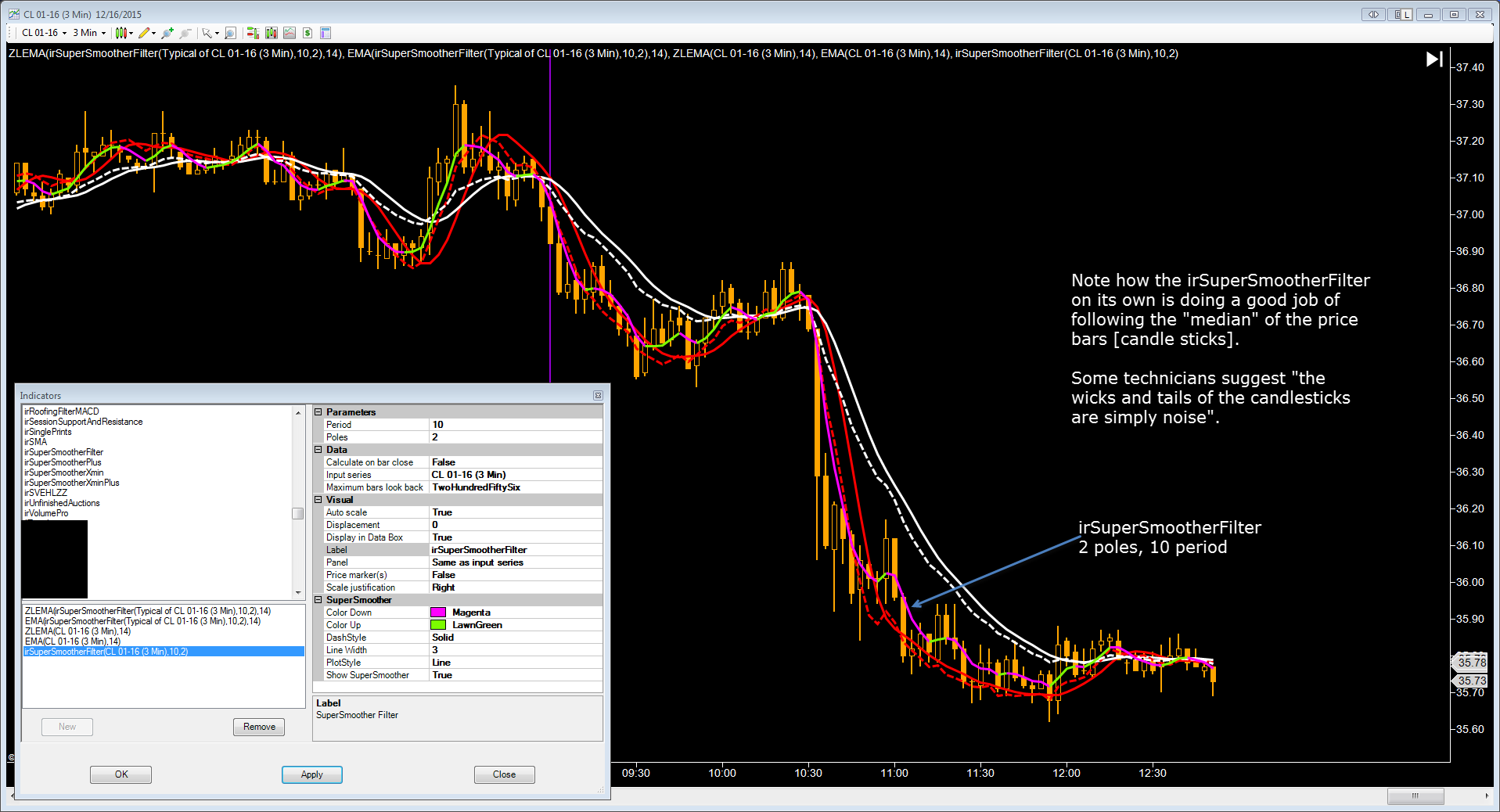Click the Close button in Indicators dialog

[505, 774]
